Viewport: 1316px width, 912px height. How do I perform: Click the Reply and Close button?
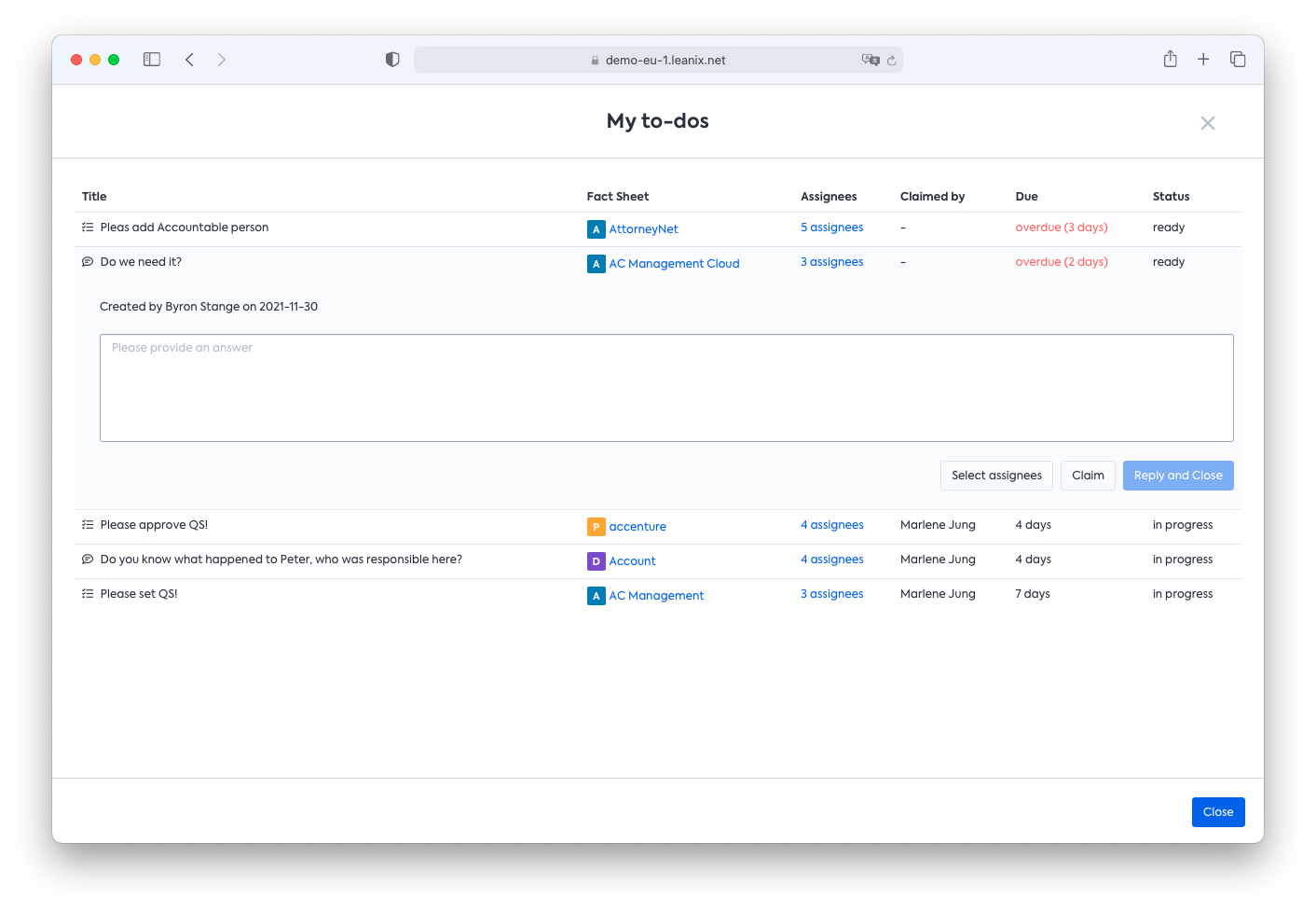(x=1178, y=476)
